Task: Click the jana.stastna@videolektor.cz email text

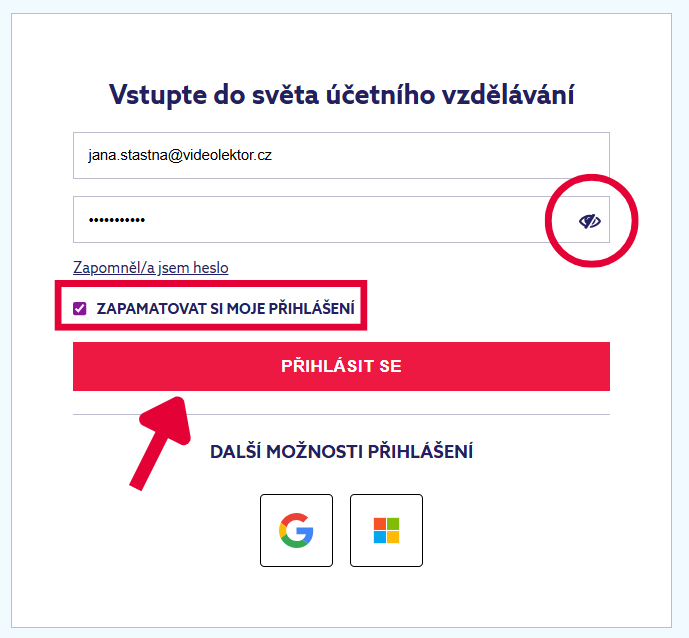Action: 180,156
